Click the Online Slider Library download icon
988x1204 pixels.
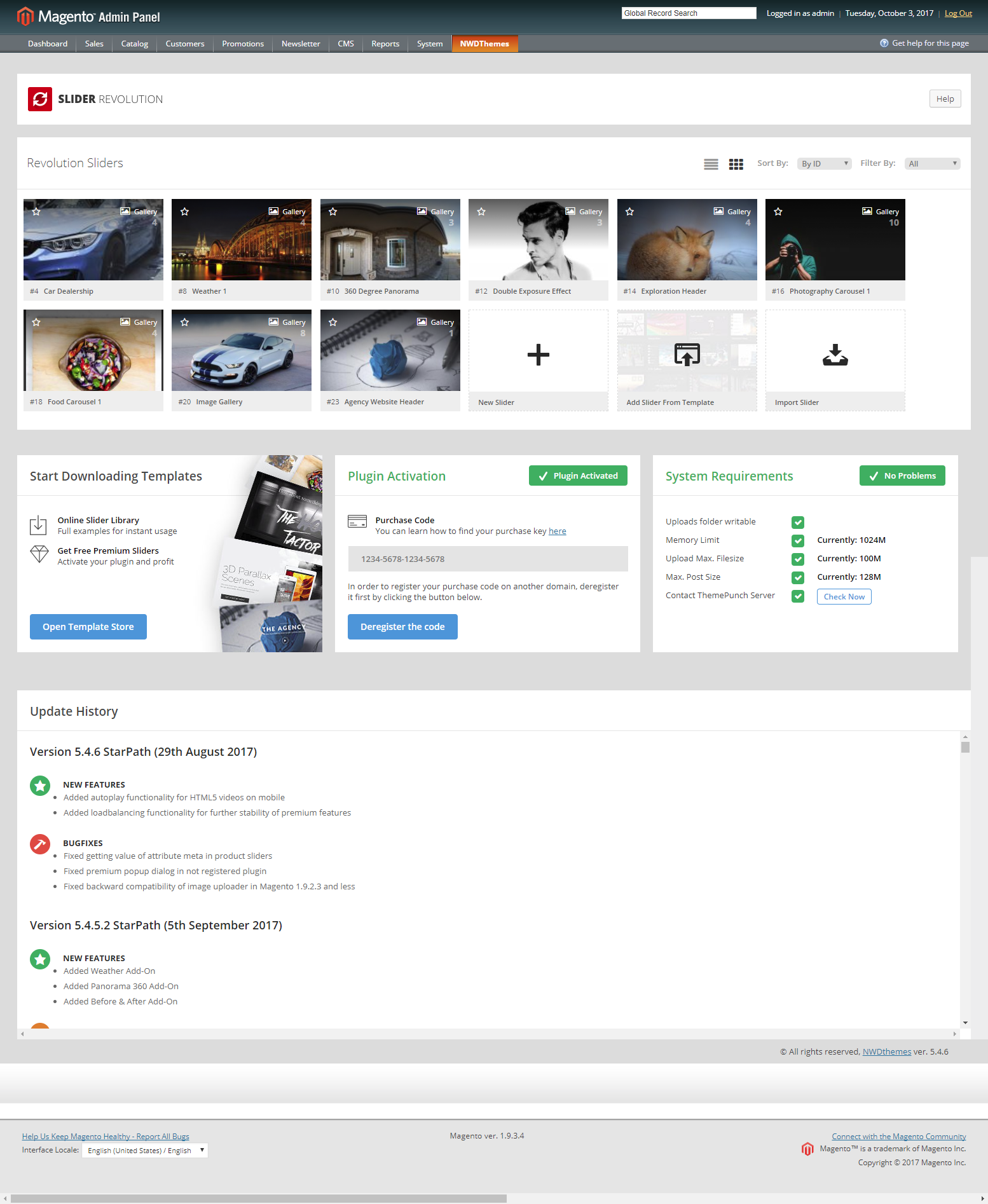coord(39,525)
